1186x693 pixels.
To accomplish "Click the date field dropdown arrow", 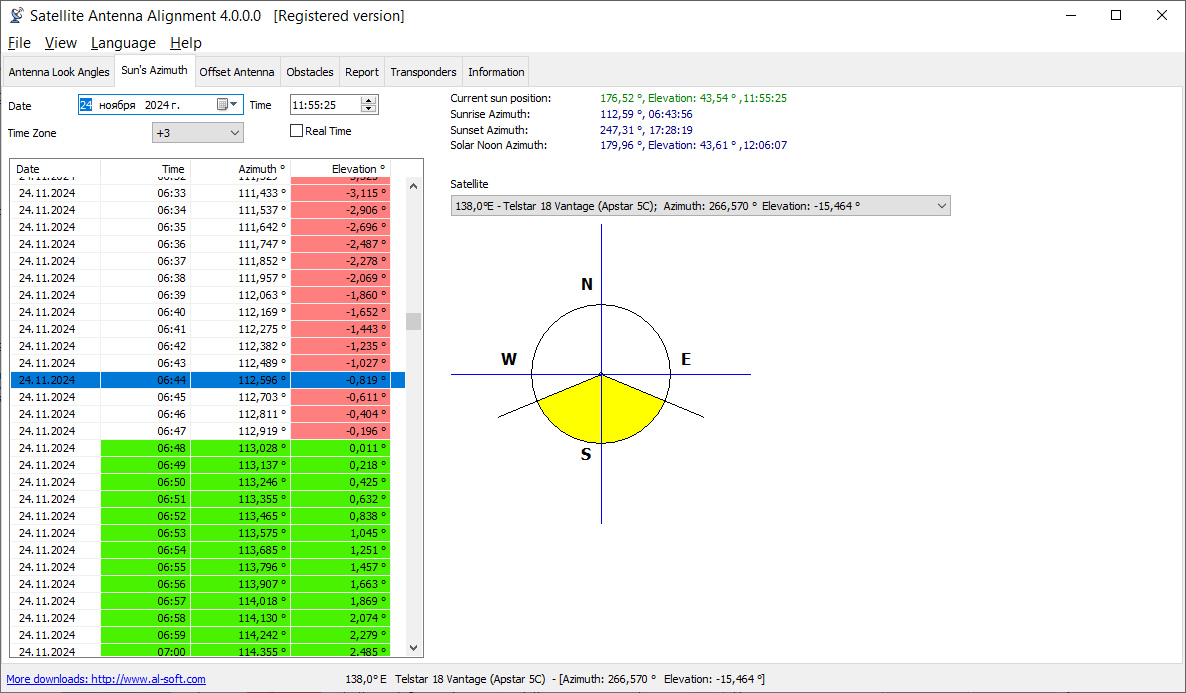I will (234, 105).
